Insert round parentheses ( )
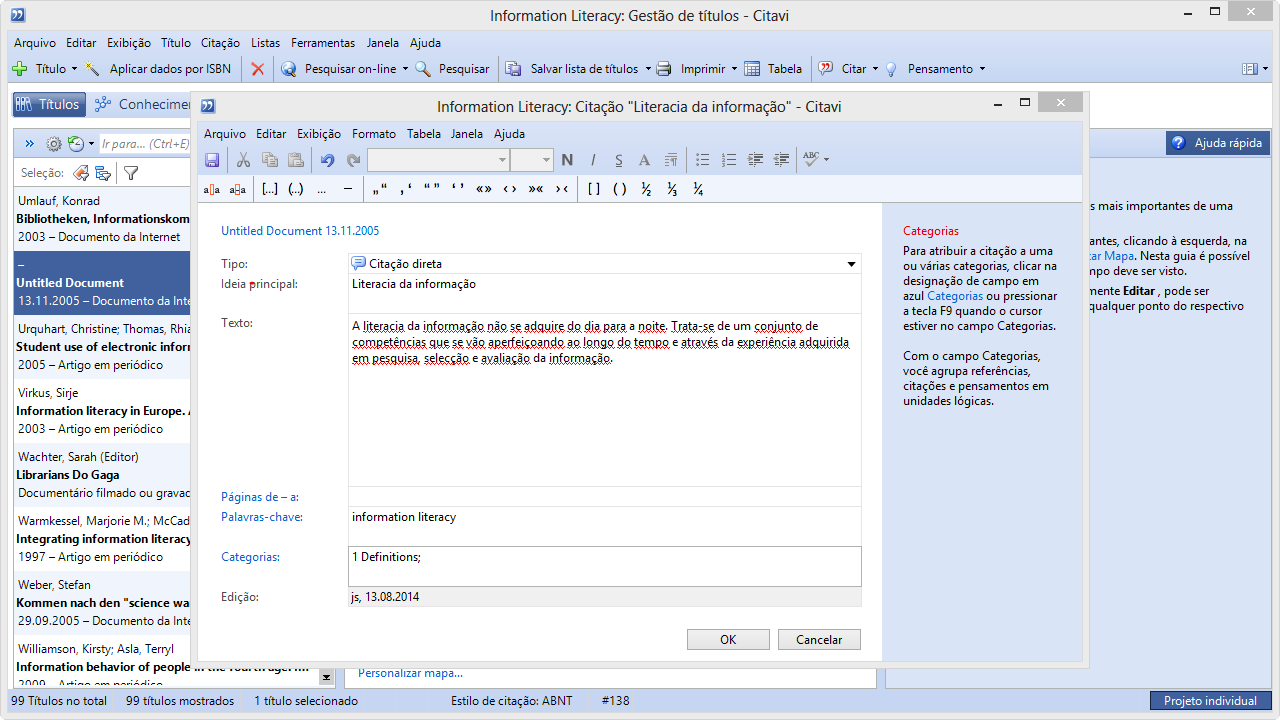1280x720 pixels. click(620, 189)
